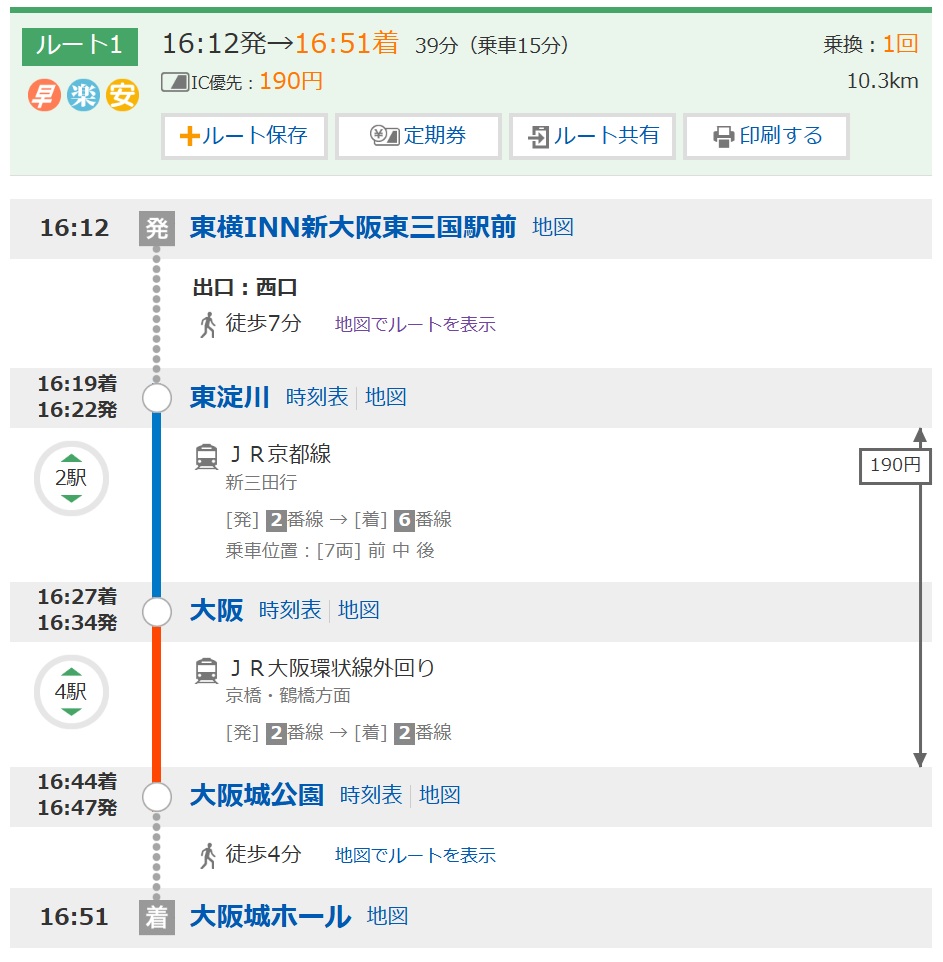Click the IC card icon beside IC優先
The height and width of the screenshot is (962, 943).
pos(175,82)
